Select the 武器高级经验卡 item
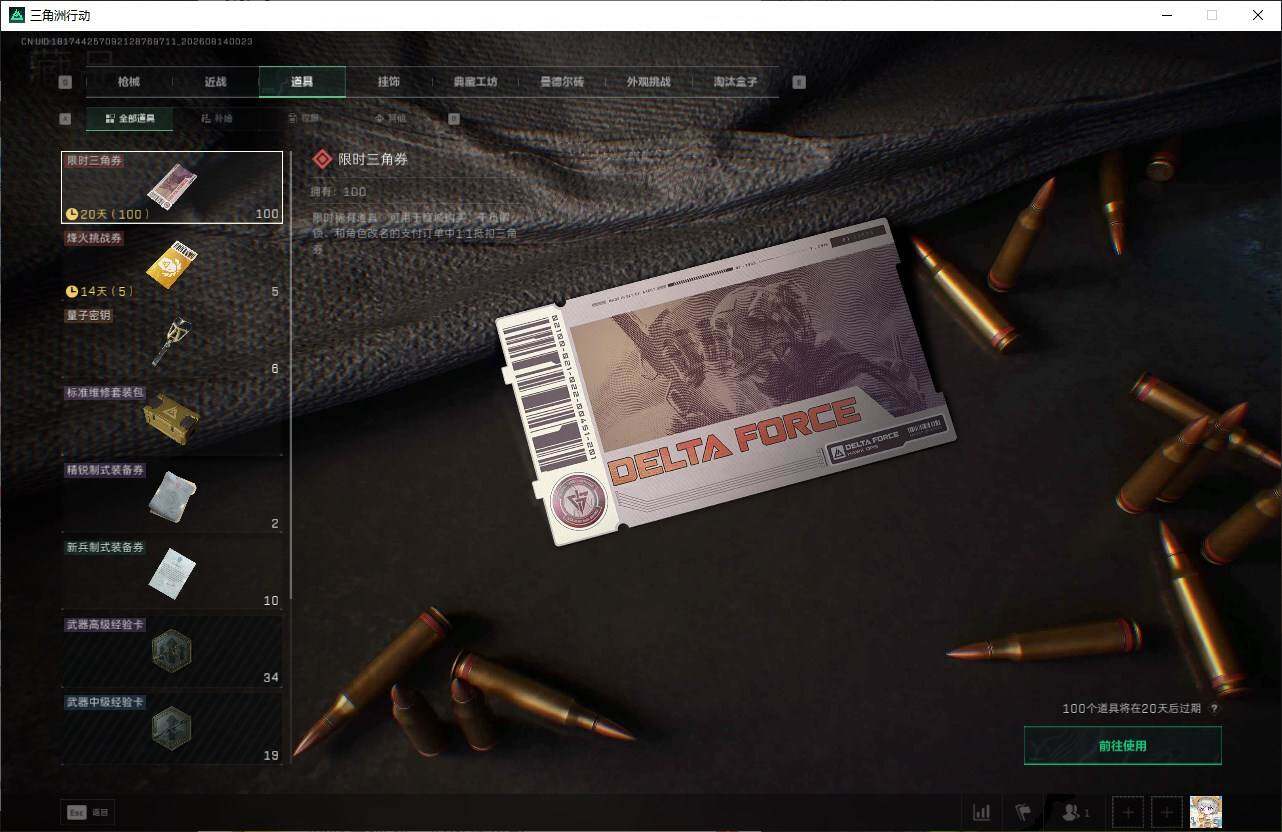1282x832 pixels. [x=172, y=651]
